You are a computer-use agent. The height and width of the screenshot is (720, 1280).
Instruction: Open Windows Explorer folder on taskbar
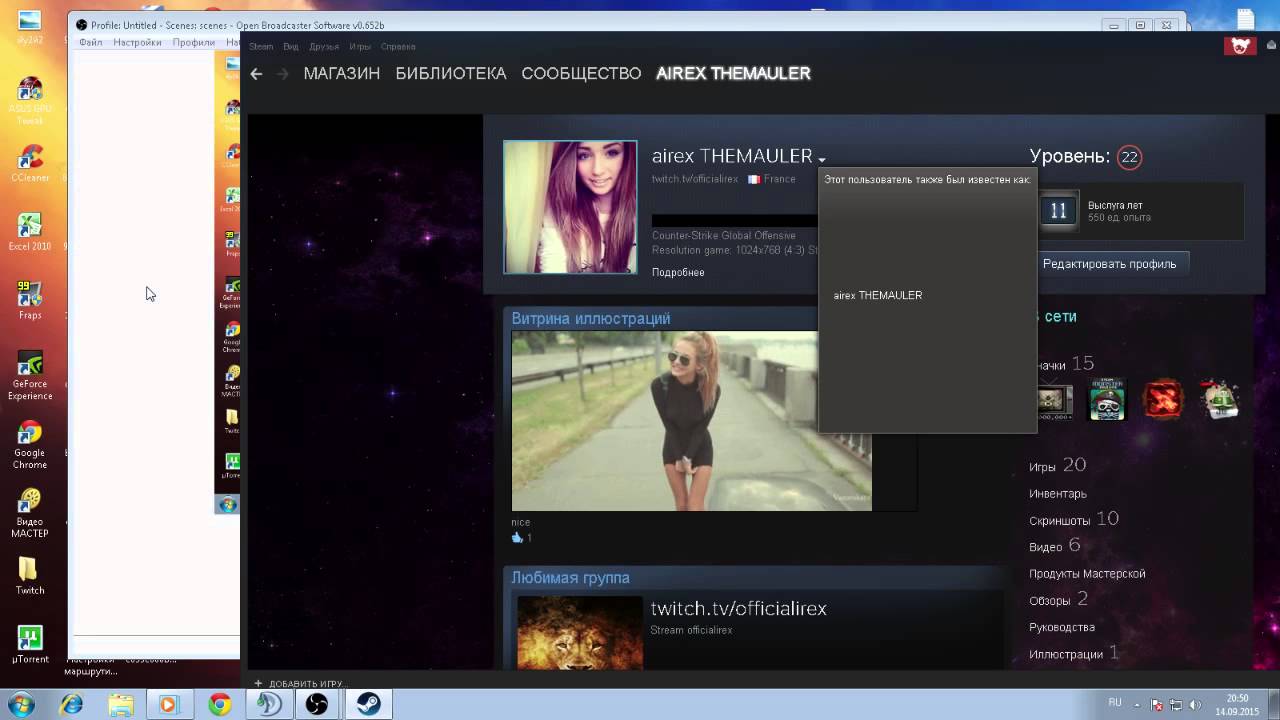tap(121, 704)
